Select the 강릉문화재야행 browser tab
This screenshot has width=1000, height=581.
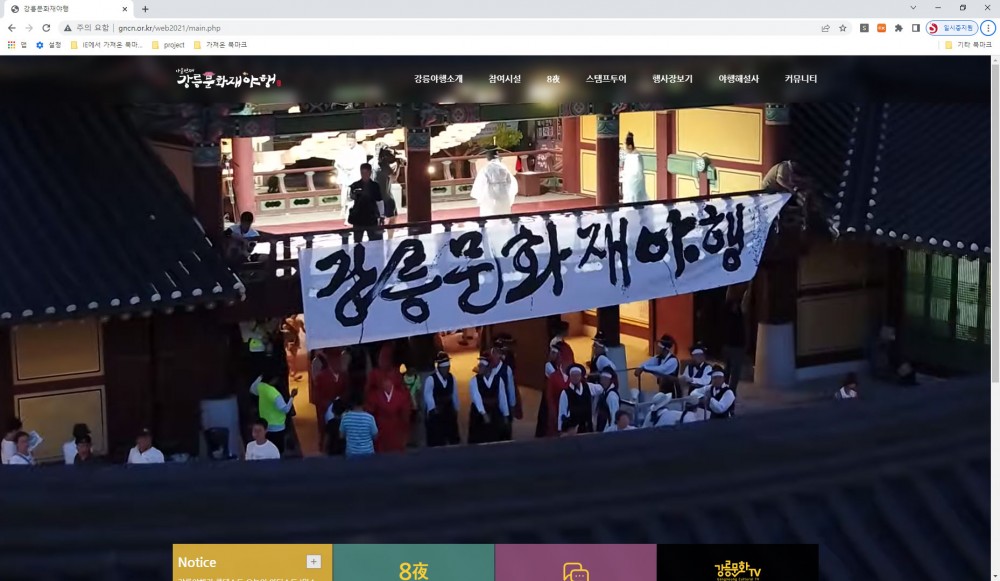tap(67, 9)
